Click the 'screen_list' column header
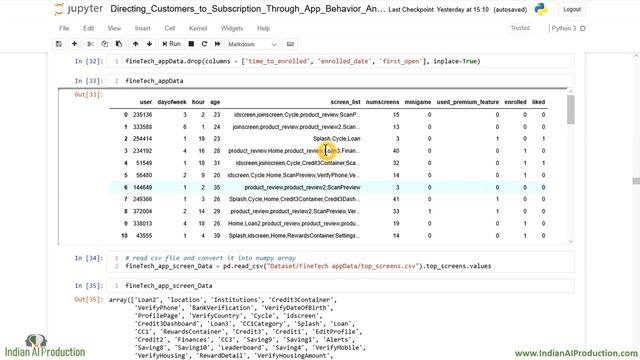Image resolution: width=640 pixels, height=360 pixels. (x=345, y=102)
